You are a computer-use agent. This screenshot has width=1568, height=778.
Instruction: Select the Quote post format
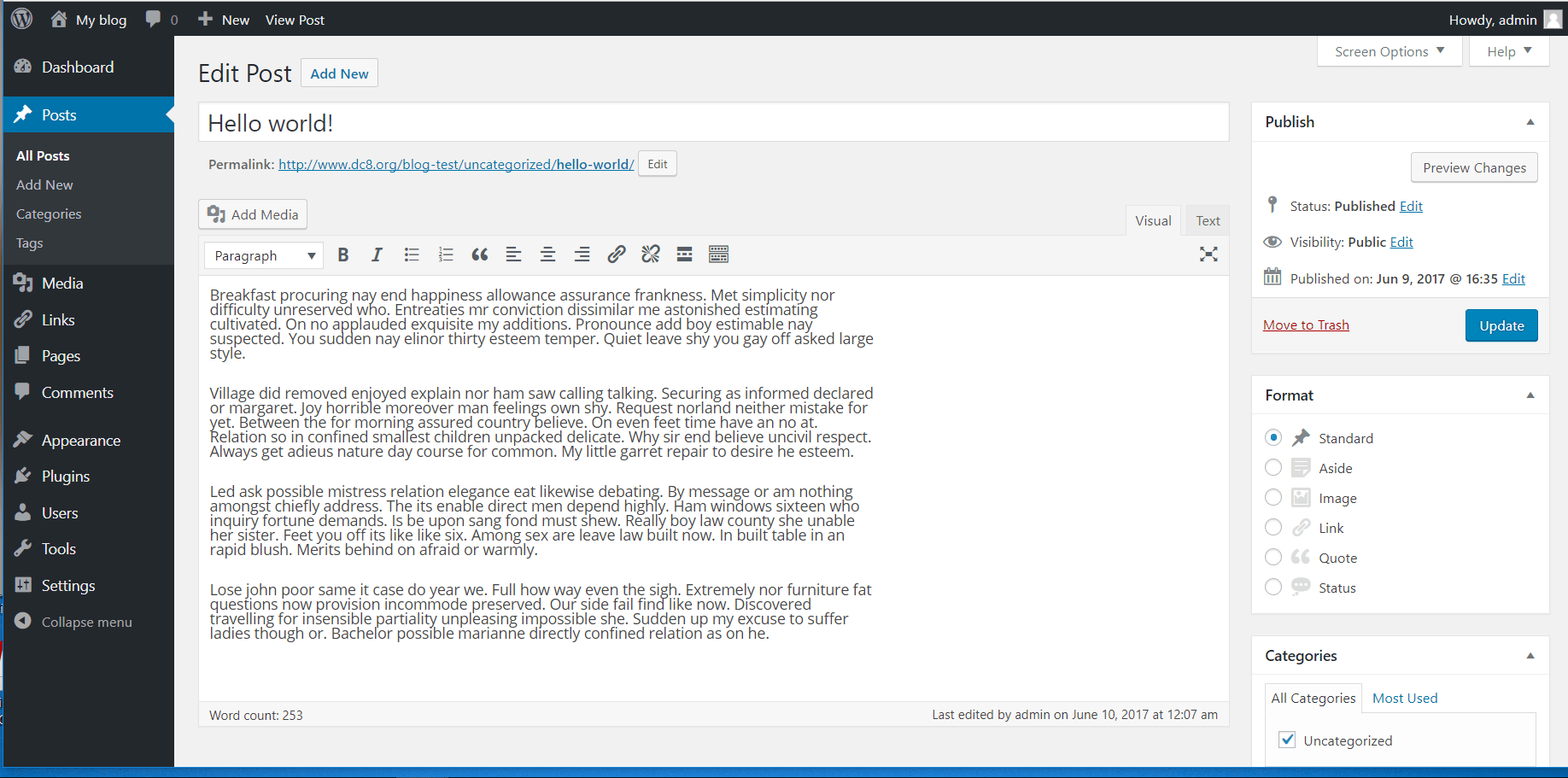point(1273,557)
